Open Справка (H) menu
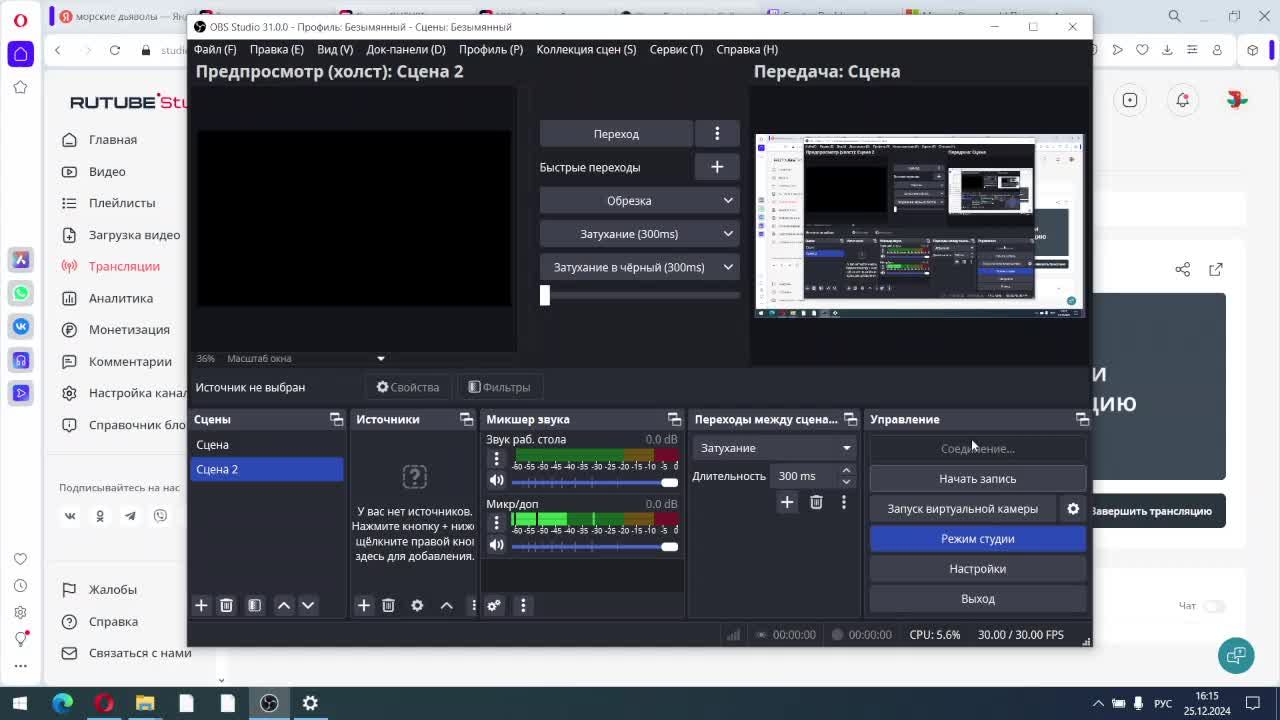 [x=747, y=49]
